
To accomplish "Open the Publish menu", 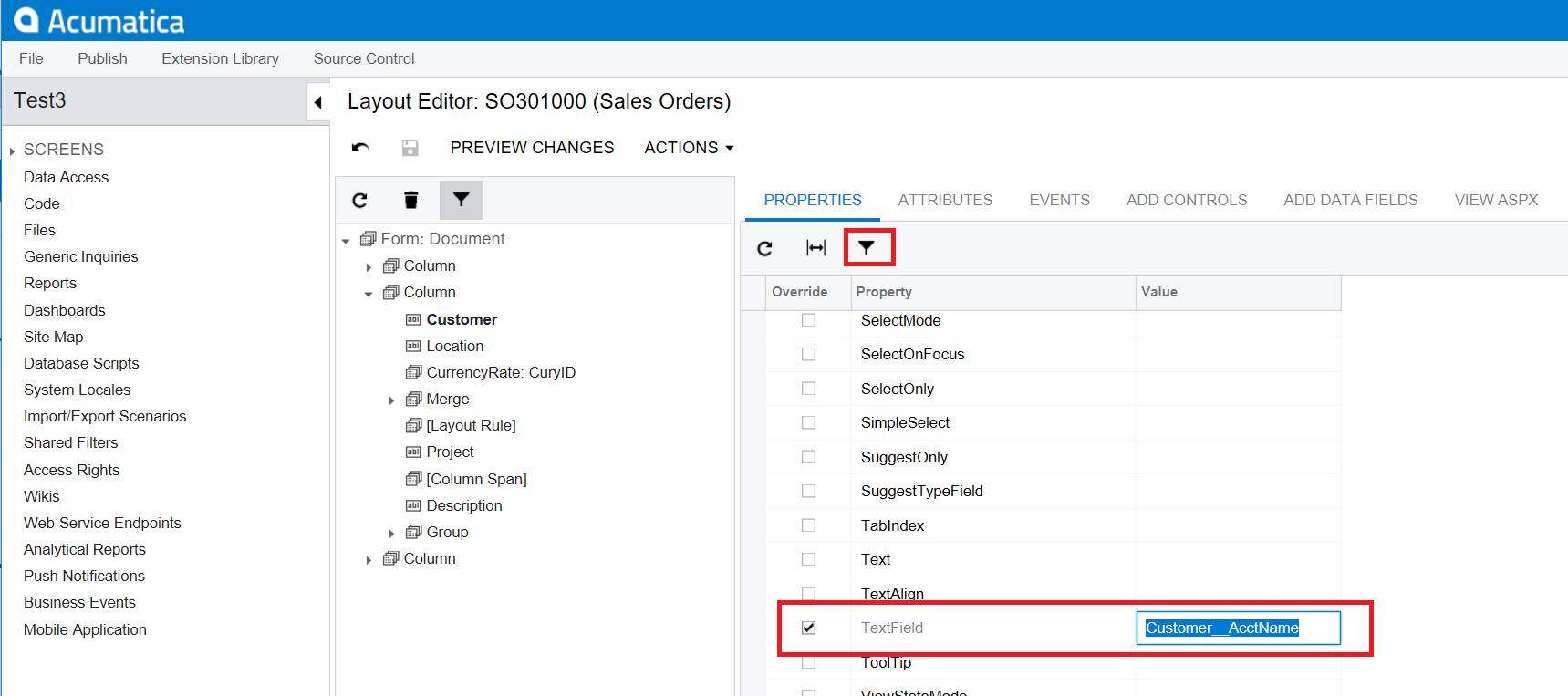I will [x=102, y=58].
